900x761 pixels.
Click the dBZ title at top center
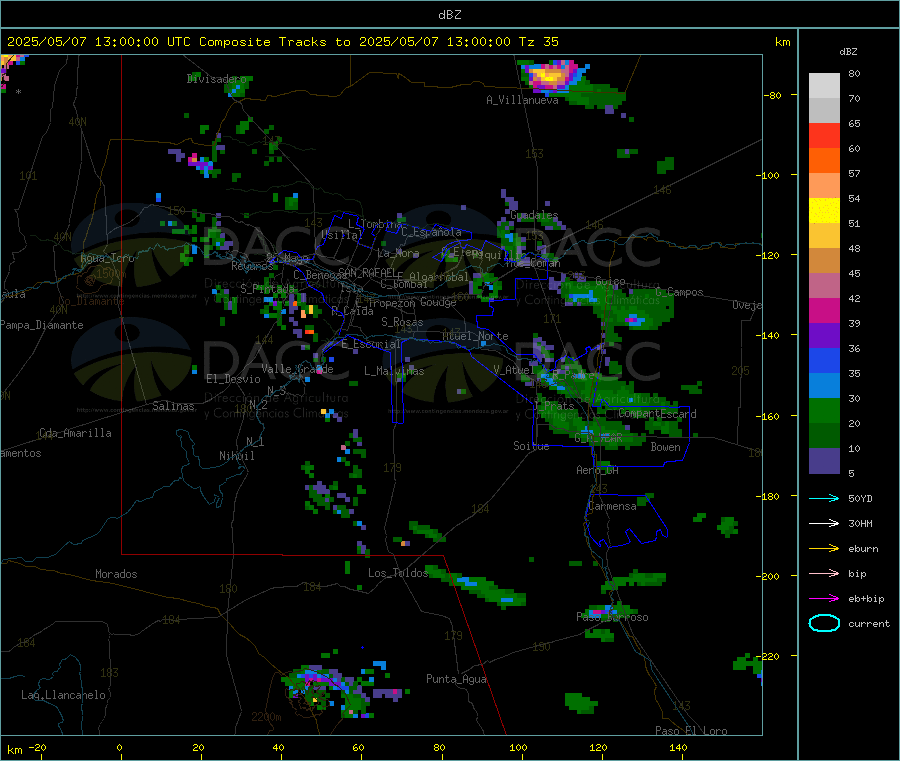449,15
